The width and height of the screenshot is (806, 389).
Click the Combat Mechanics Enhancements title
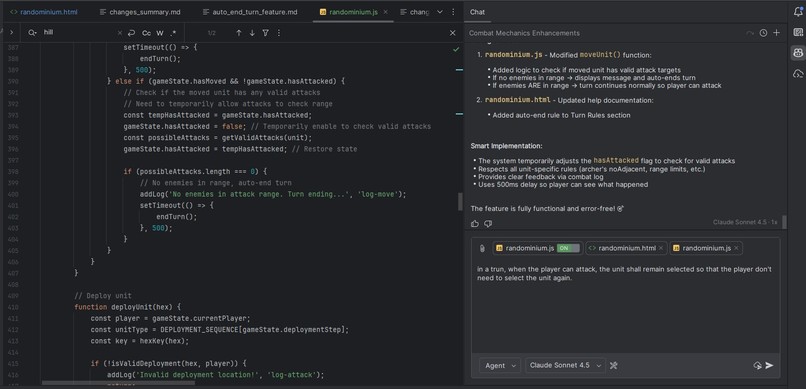click(524, 33)
